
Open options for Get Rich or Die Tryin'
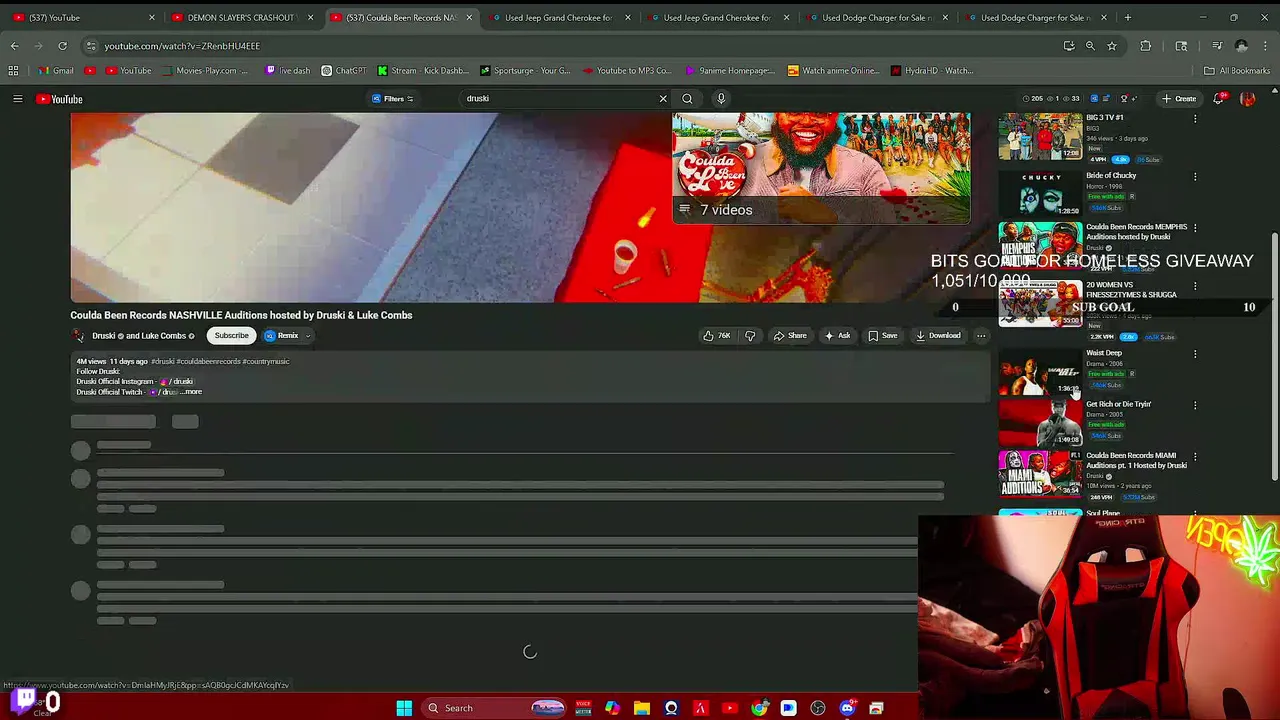coord(1195,406)
